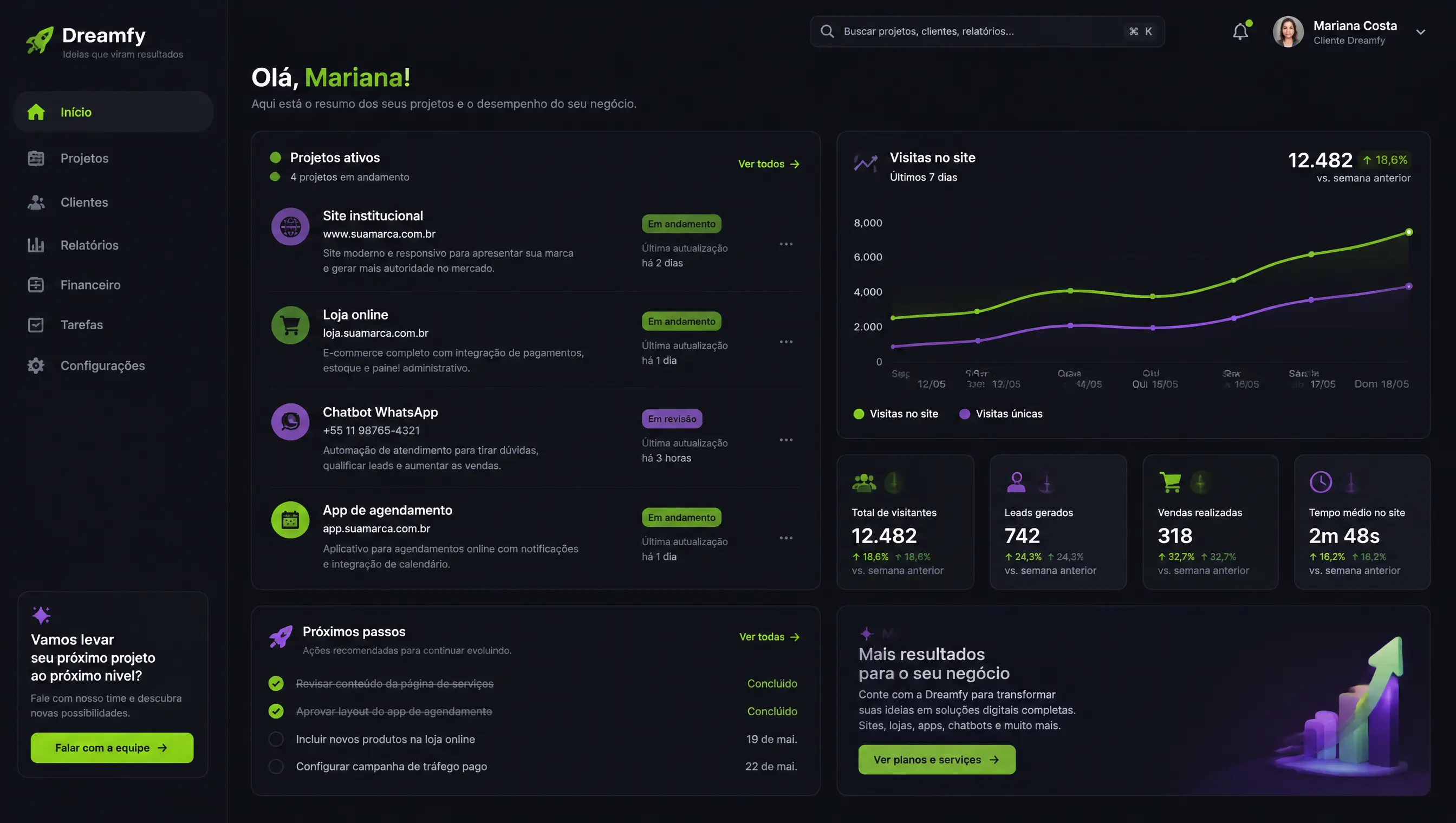Click the Em revisão status badge
1456x823 pixels.
click(x=672, y=419)
